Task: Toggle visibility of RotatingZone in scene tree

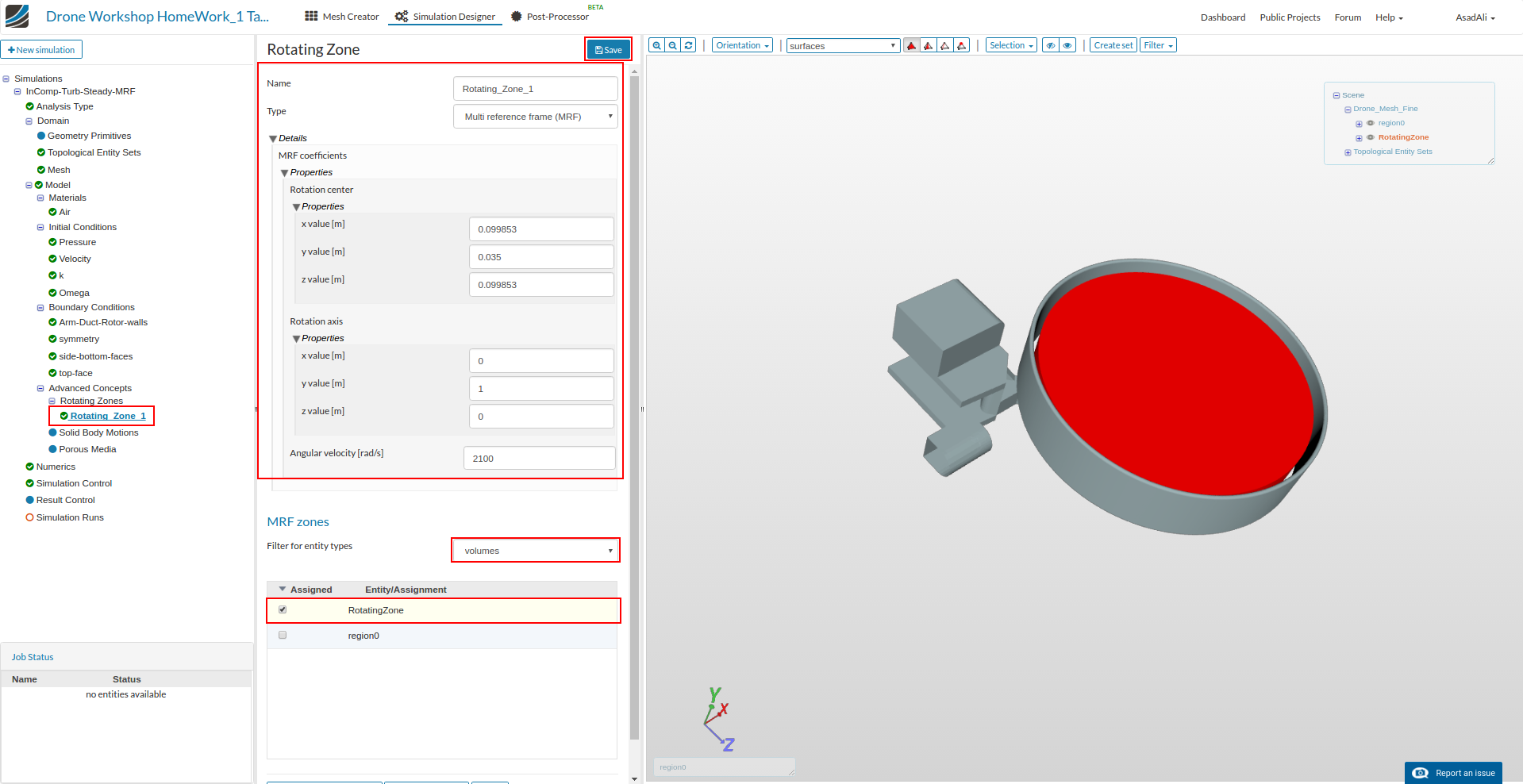Action: 1370,137
